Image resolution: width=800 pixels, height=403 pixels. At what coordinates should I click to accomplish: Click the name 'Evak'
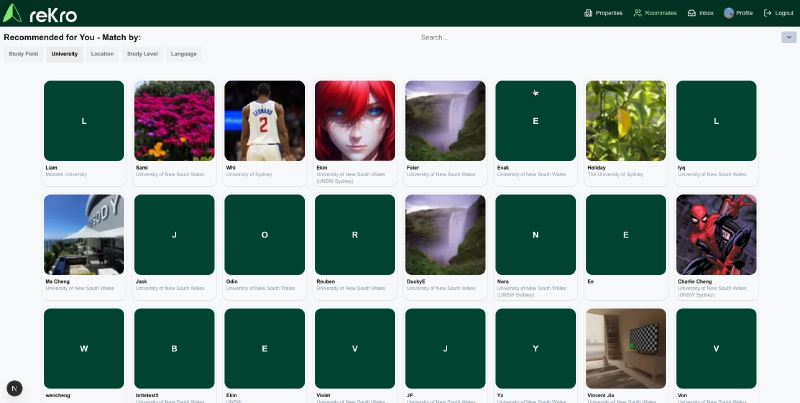tap(503, 168)
